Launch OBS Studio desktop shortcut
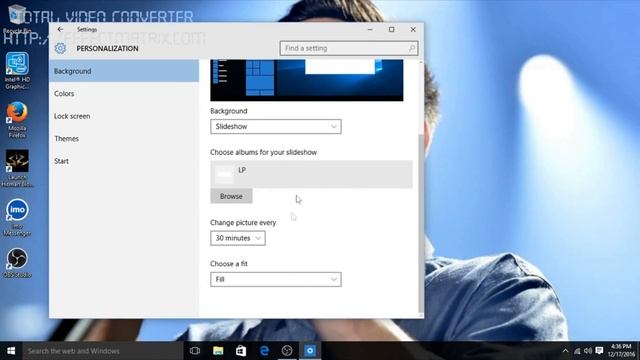Image resolution: width=640 pixels, height=360 pixels. [x=17, y=263]
